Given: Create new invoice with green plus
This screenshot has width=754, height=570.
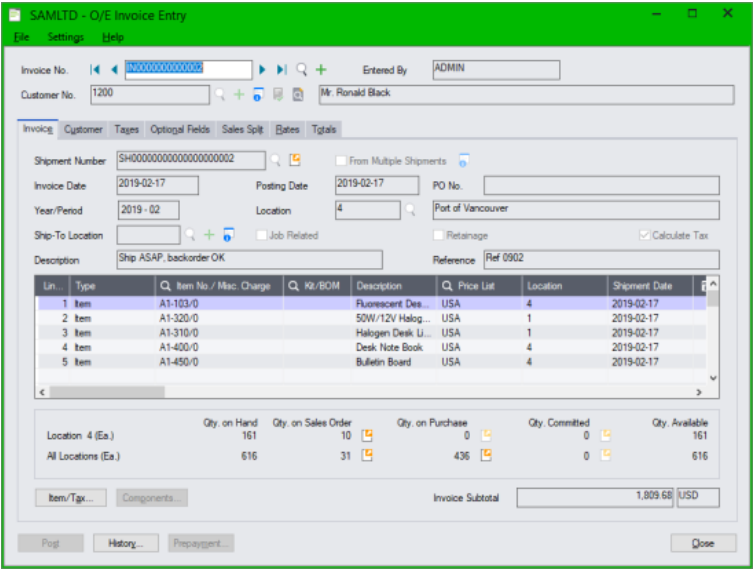Looking at the screenshot, I should 321,70.
